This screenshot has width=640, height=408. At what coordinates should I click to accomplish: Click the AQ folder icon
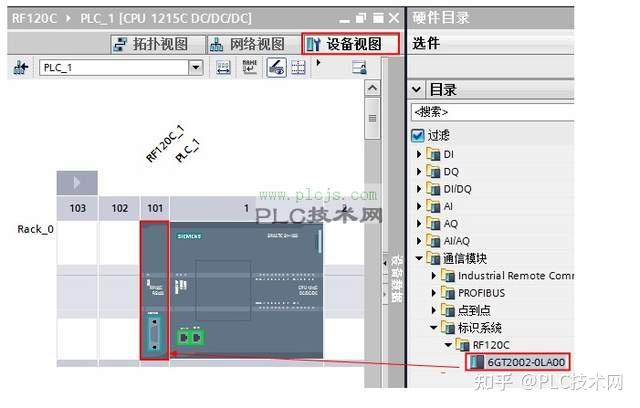point(433,223)
